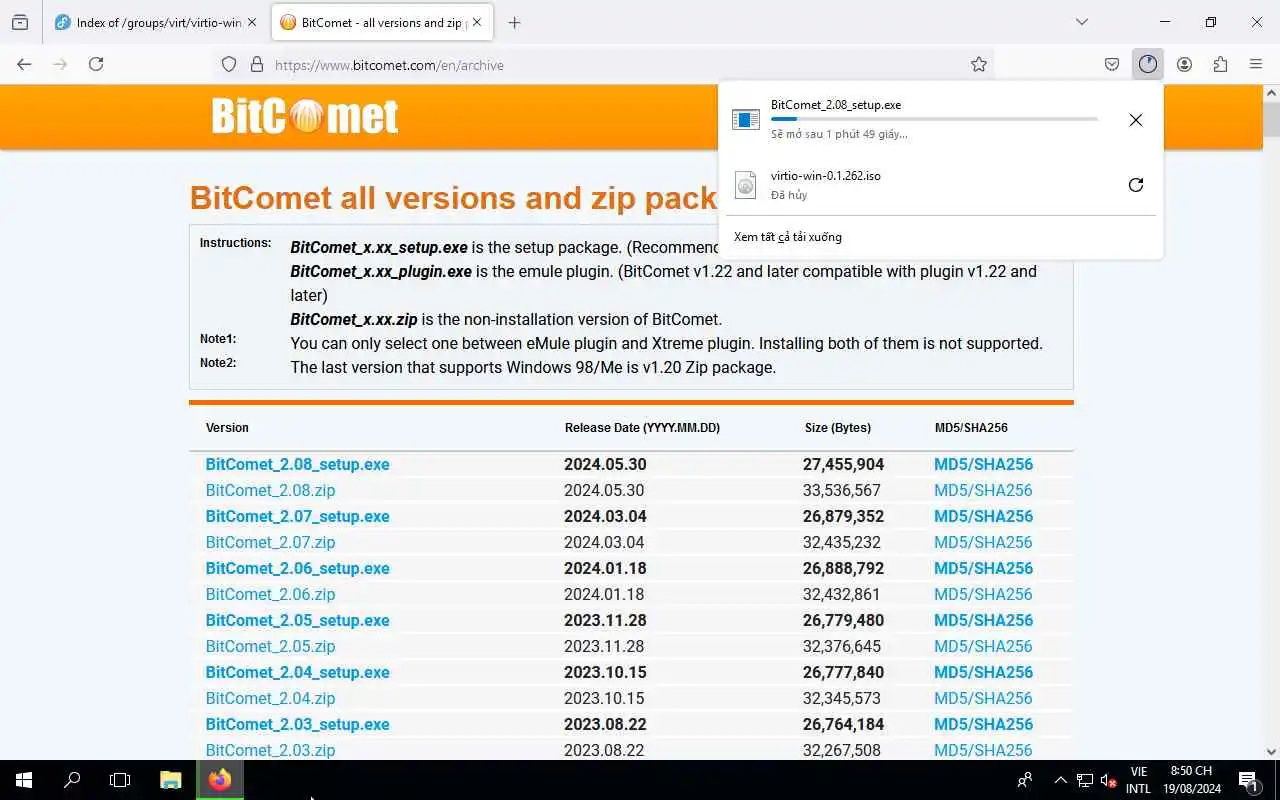Launch File Explorer from taskbar
This screenshot has width=1280, height=800.
tap(171, 780)
